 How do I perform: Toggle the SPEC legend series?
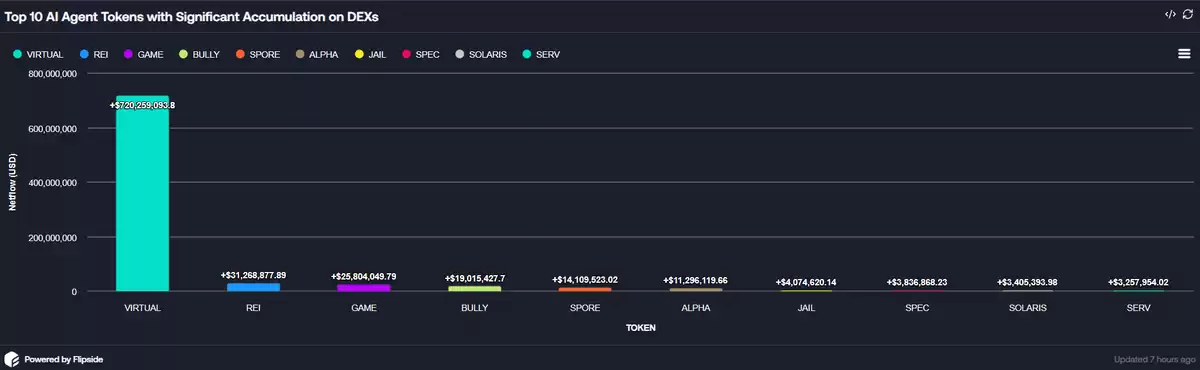click(421, 54)
